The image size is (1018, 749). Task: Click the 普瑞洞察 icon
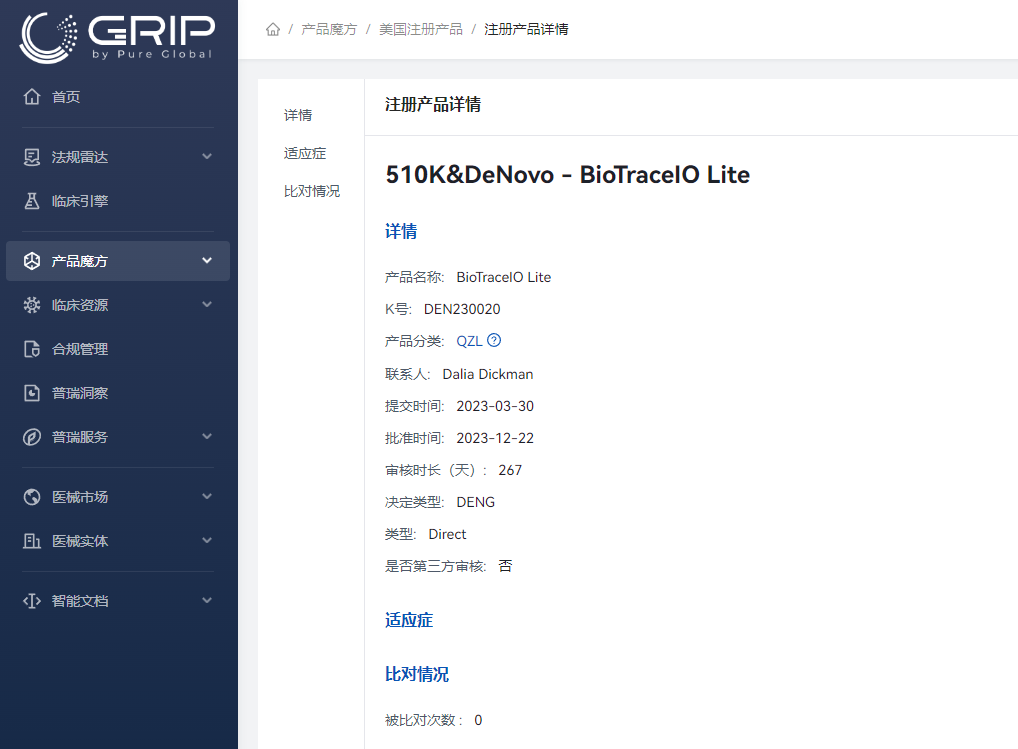(x=32, y=393)
